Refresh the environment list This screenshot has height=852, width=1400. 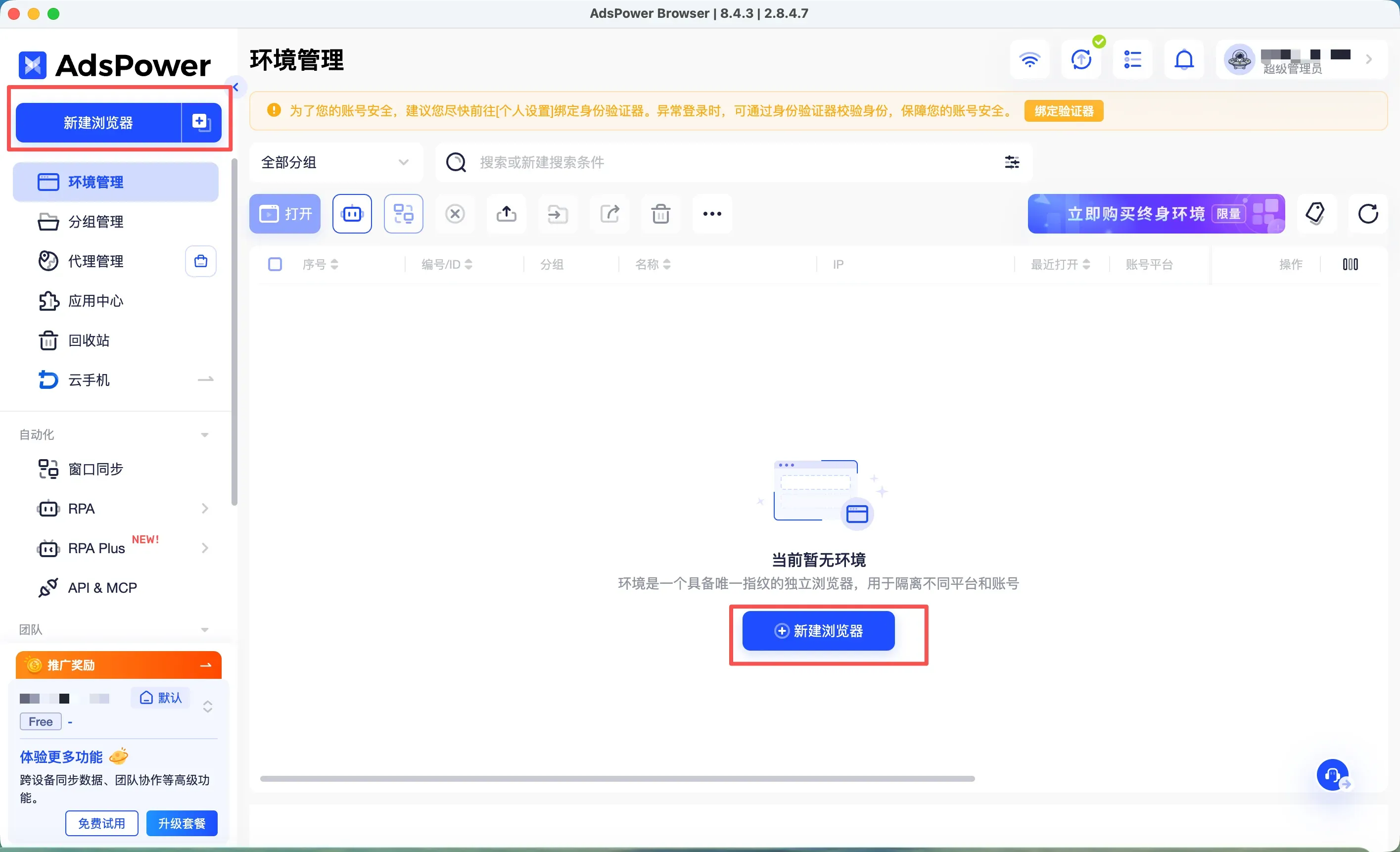tap(1368, 214)
